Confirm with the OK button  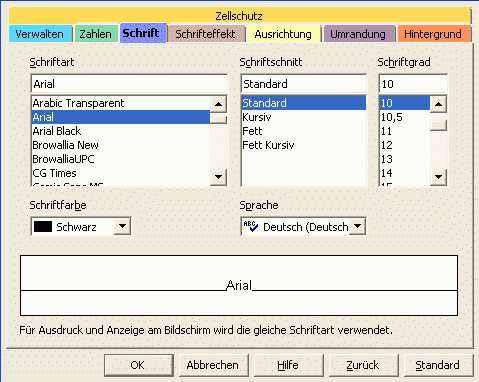point(139,365)
